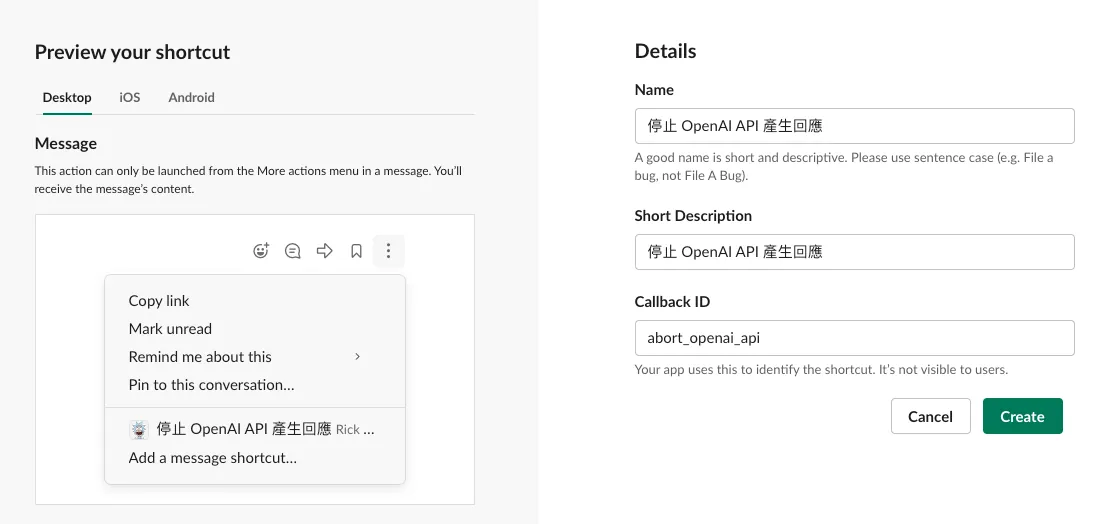Click the Callback ID field with abort_openai_api
Screen dimensions: 1100x524
[854, 338]
